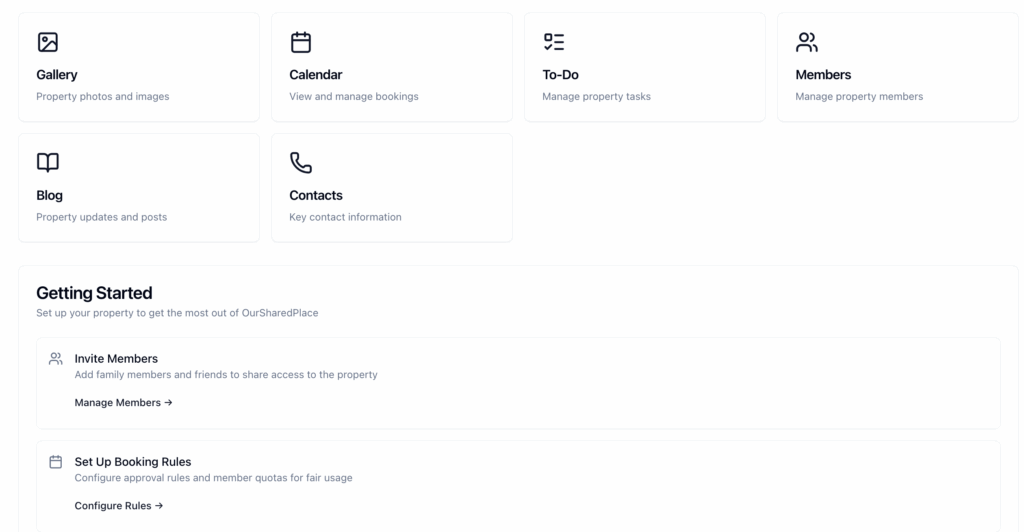
Task: Click "View and manage bookings" description
Action: [x=354, y=97]
